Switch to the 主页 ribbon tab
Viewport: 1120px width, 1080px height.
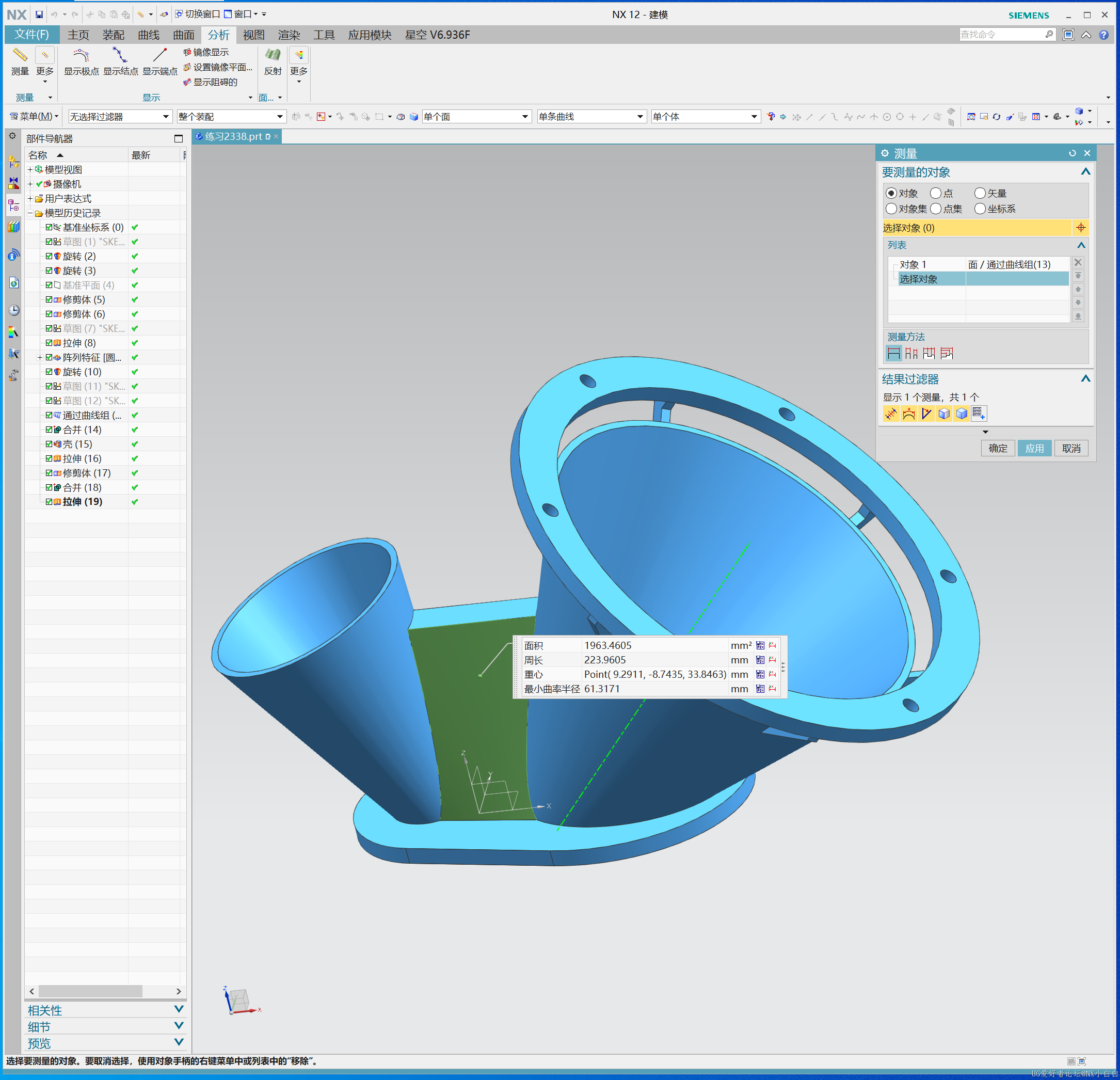coord(78,35)
